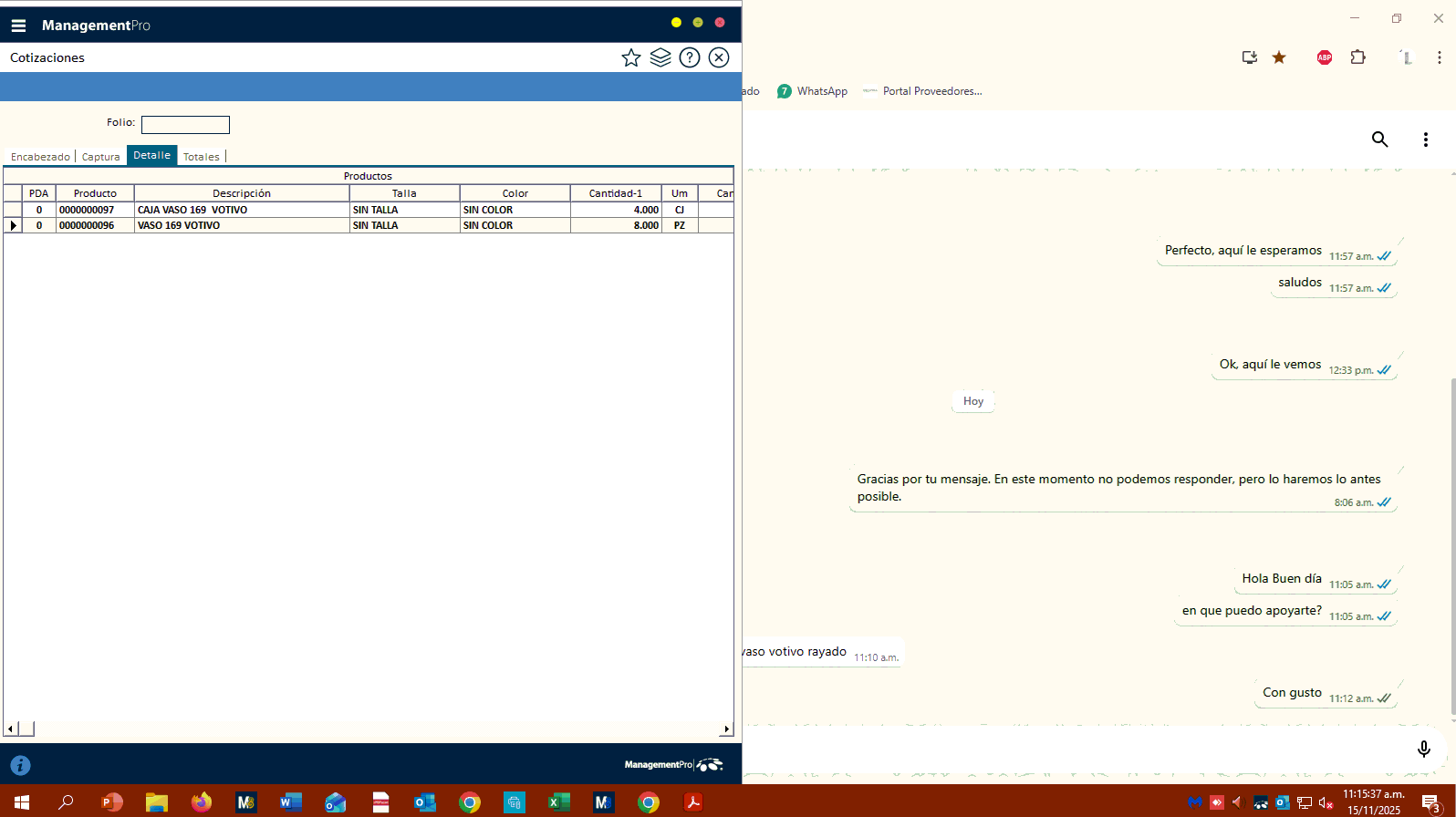Open help with the question mark icon

click(690, 58)
